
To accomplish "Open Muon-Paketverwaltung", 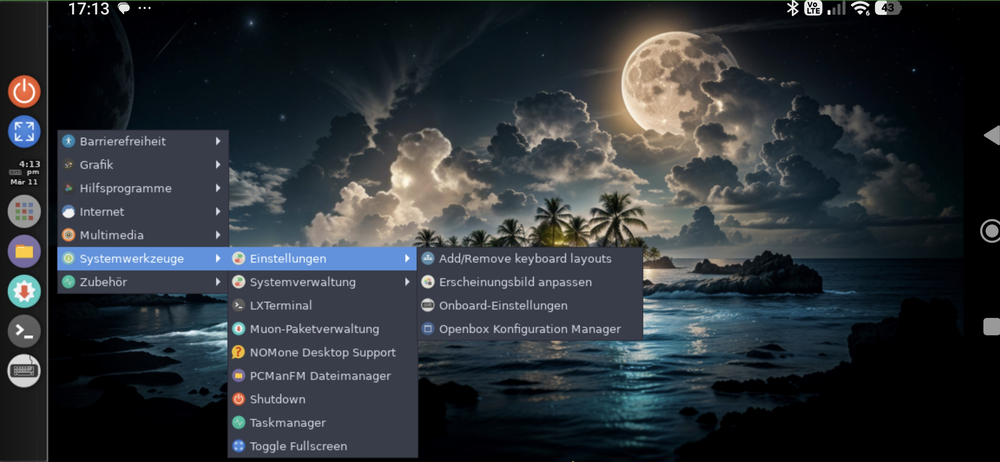I will 314,329.
